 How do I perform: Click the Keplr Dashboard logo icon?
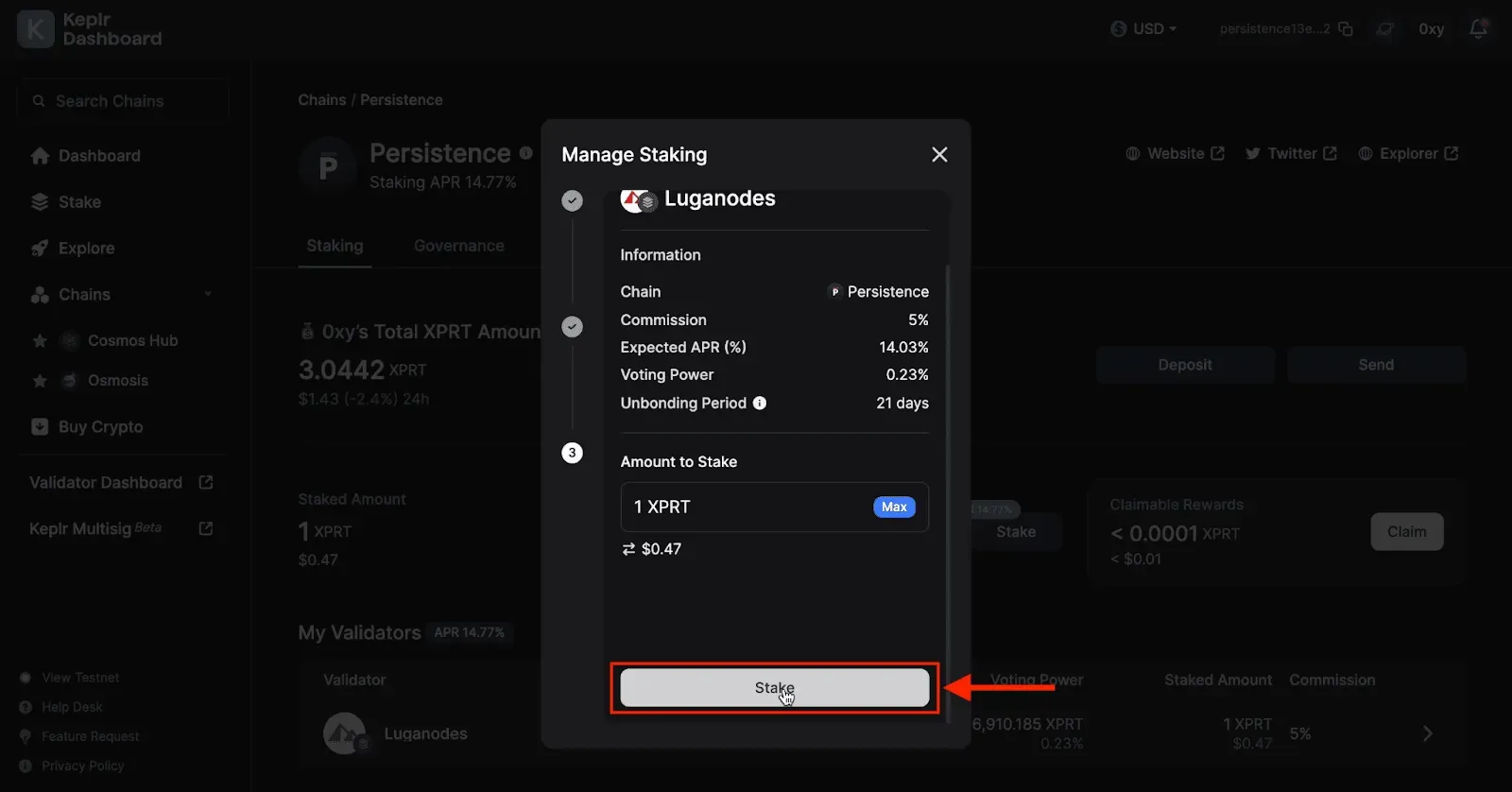tap(35, 29)
